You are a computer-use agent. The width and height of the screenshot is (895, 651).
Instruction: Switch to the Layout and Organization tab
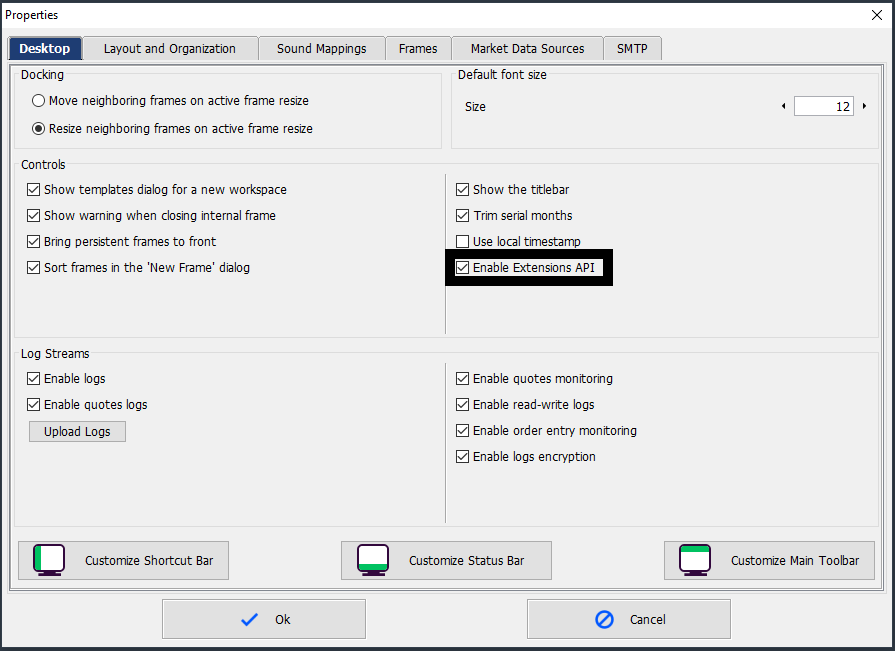[169, 48]
